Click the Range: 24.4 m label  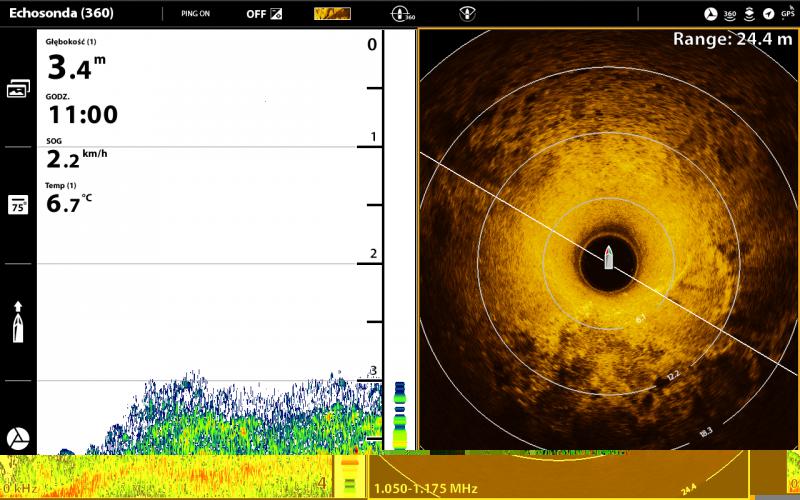point(732,39)
